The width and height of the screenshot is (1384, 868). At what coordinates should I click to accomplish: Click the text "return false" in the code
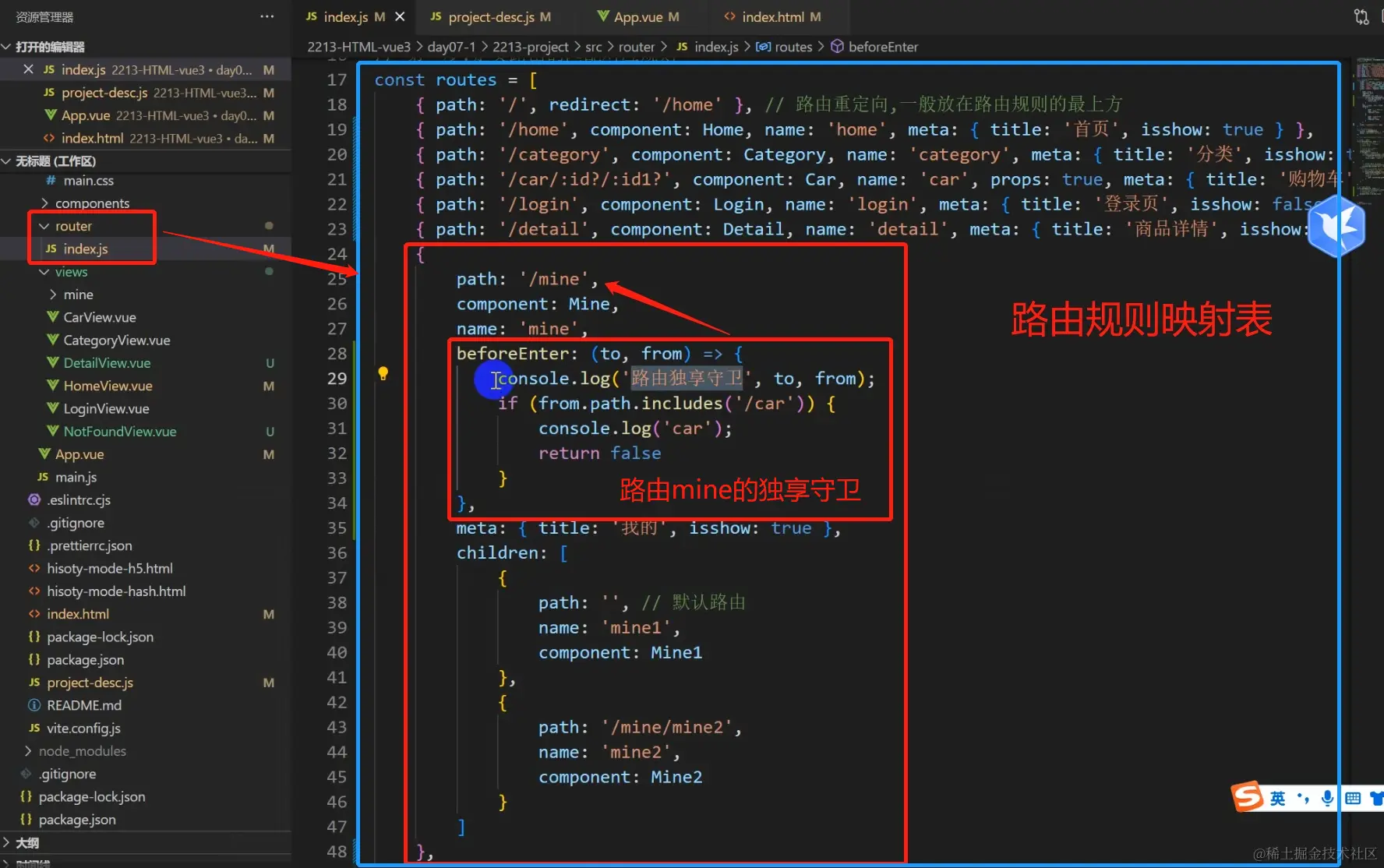pyautogui.click(x=599, y=453)
